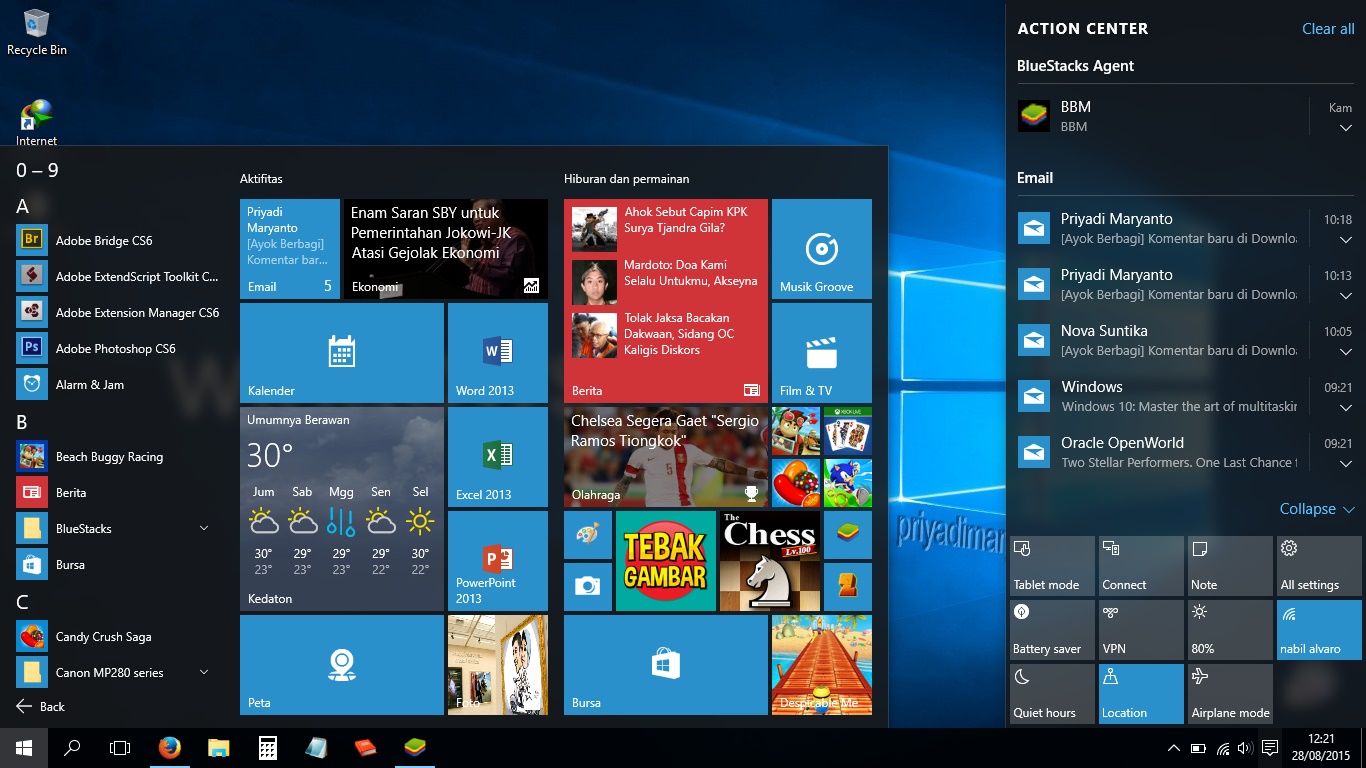Viewport: 1366px width, 768px height.
Task: Open the Xbox Live solitaire cards tile
Action: [848, 431]
